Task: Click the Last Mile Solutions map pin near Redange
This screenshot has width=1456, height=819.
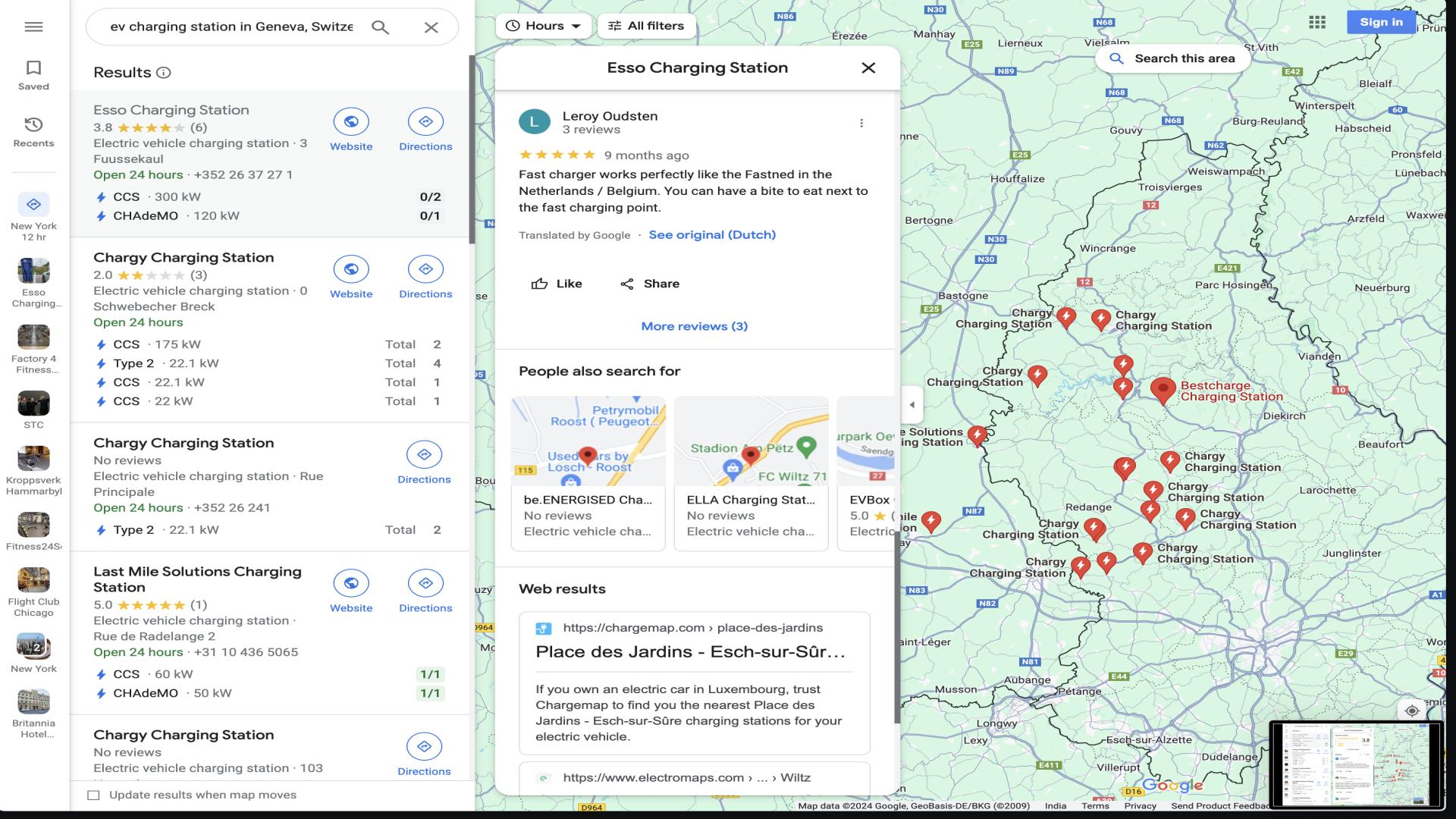Action: point(977,435)
